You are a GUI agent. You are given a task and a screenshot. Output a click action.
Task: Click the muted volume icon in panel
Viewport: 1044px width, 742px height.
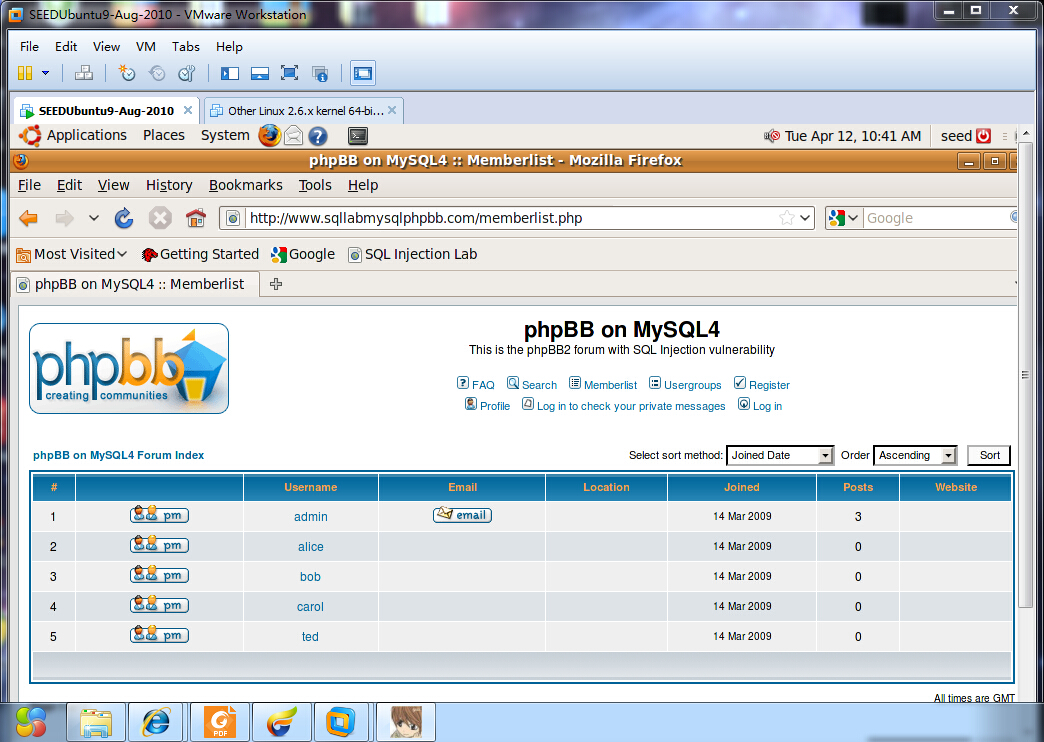(x=772, y=136)
